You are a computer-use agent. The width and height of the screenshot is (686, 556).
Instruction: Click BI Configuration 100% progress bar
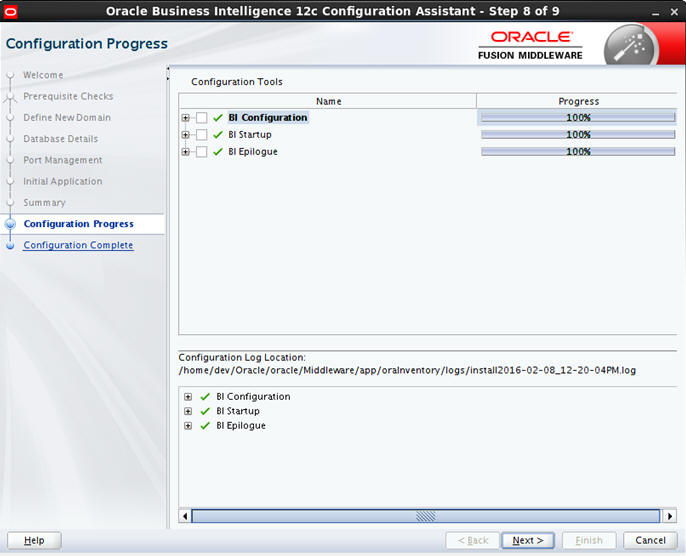point(578,118)
